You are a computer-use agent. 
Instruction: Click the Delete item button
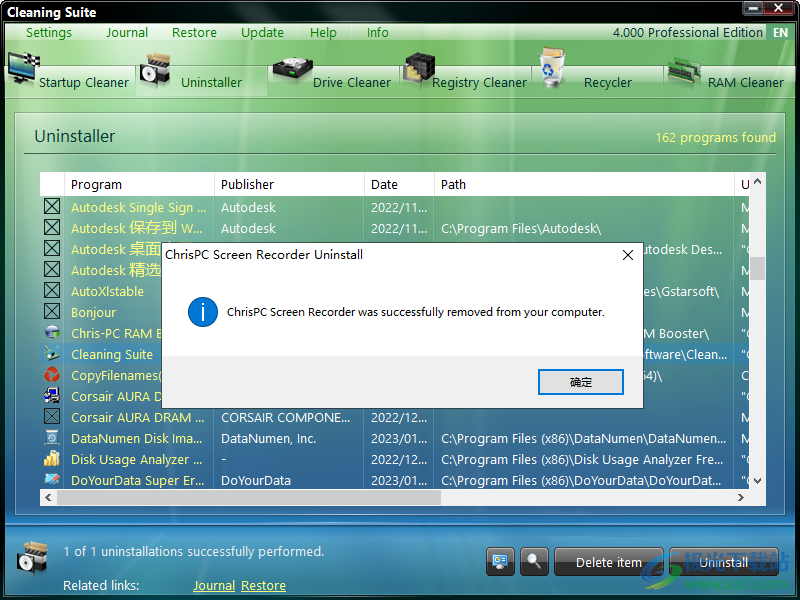coord(608,562)
